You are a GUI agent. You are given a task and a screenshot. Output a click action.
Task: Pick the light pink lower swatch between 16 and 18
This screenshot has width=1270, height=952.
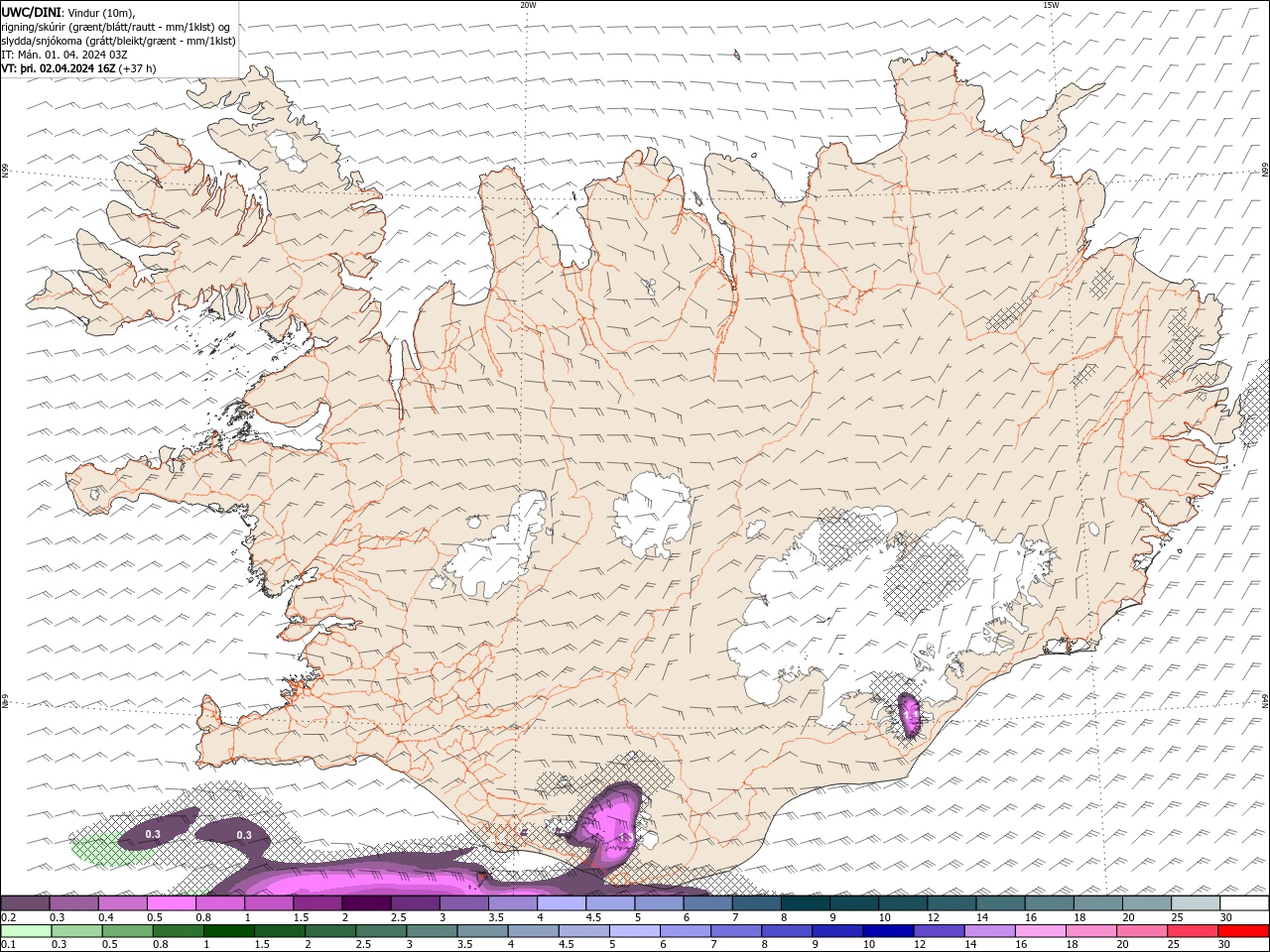coord(1040,931)
